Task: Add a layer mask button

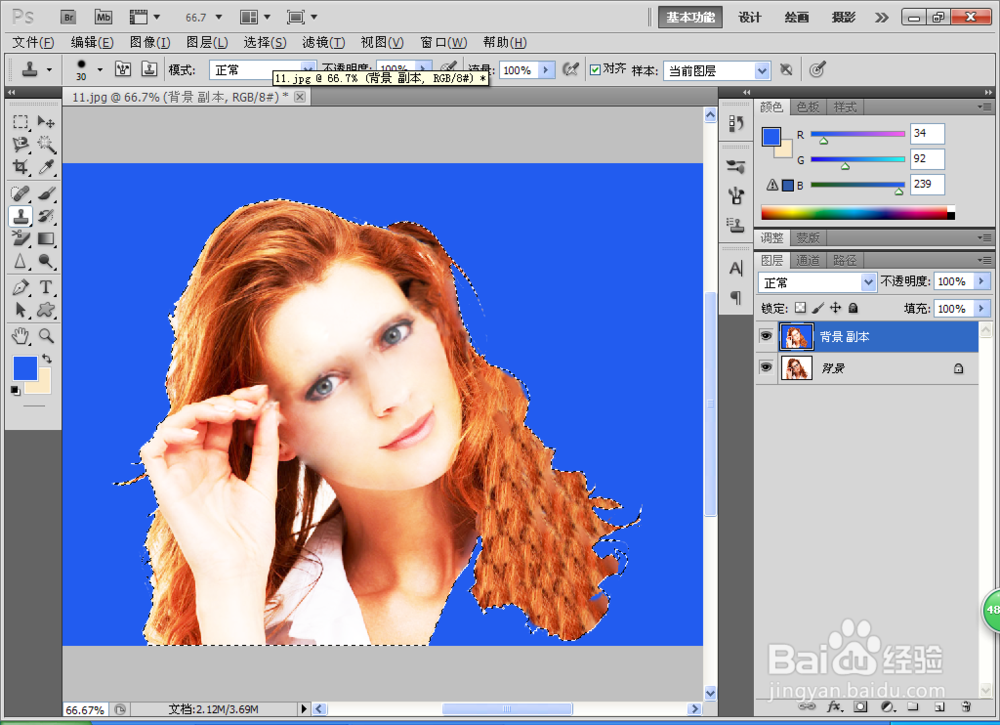Action: coord(861,707)
